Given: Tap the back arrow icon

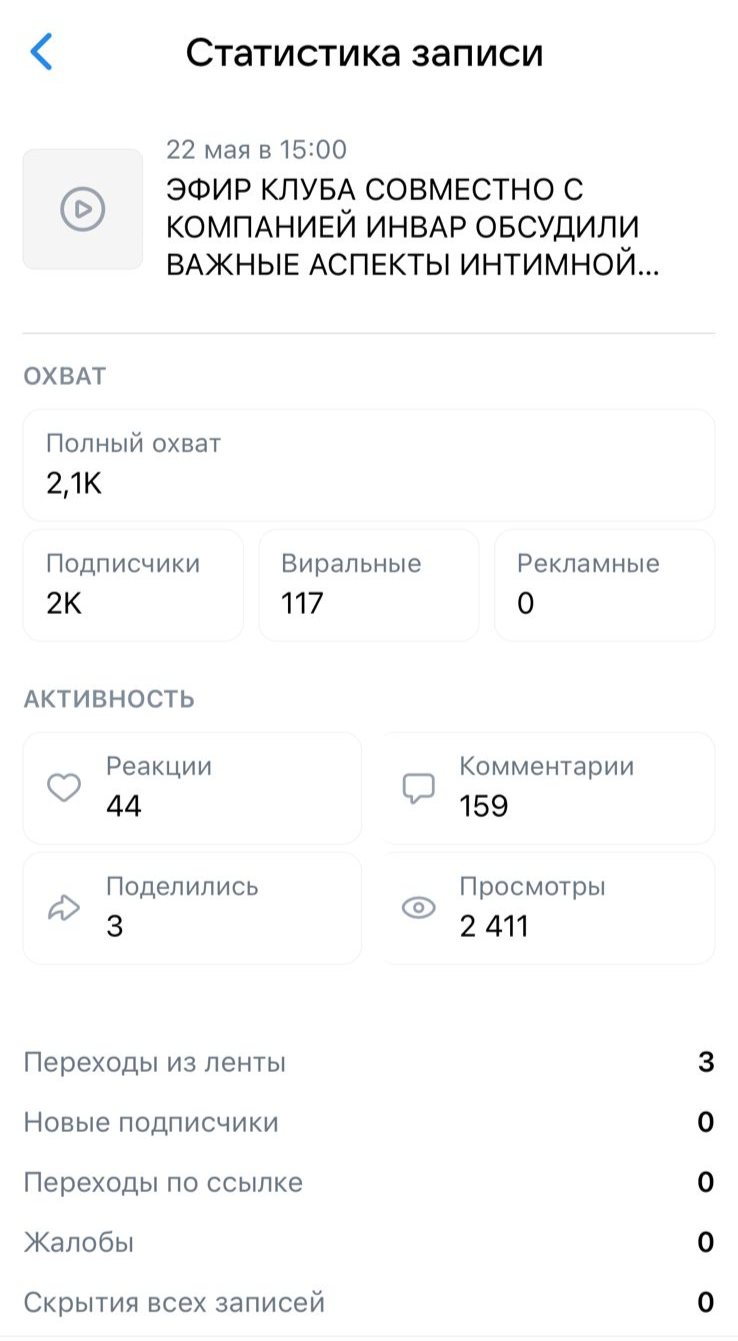Looking at the screenshot, I should [41, 52].
